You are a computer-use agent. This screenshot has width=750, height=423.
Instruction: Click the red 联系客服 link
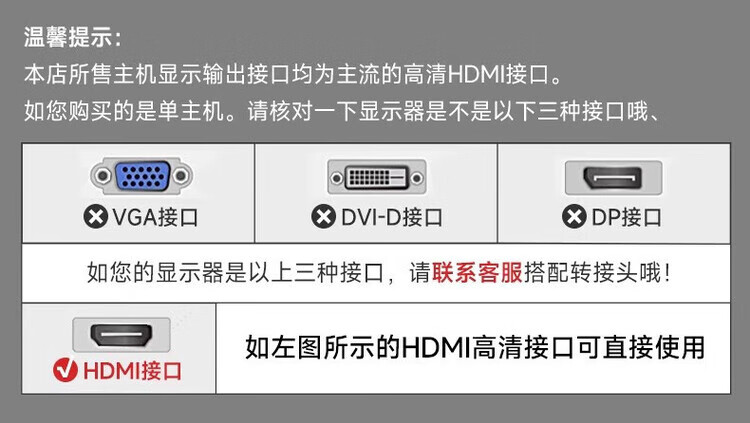click(x=477, y=273)
